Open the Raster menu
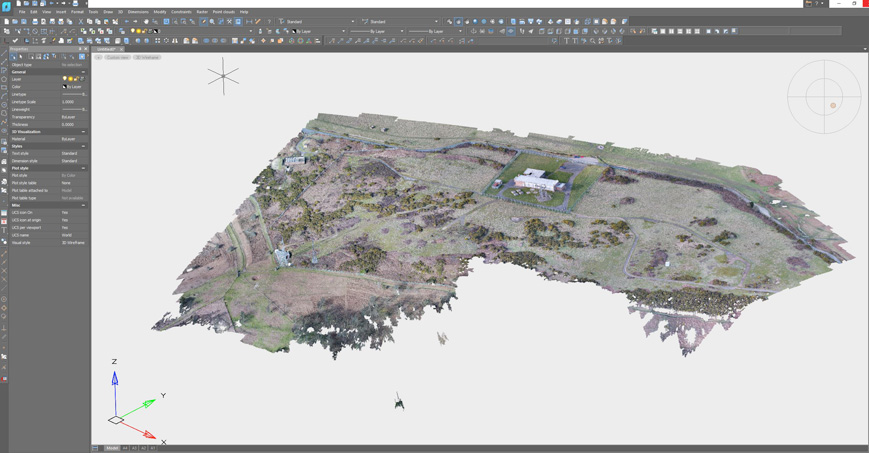The width and height of the screenshot is (869, 453). point(202,12)
